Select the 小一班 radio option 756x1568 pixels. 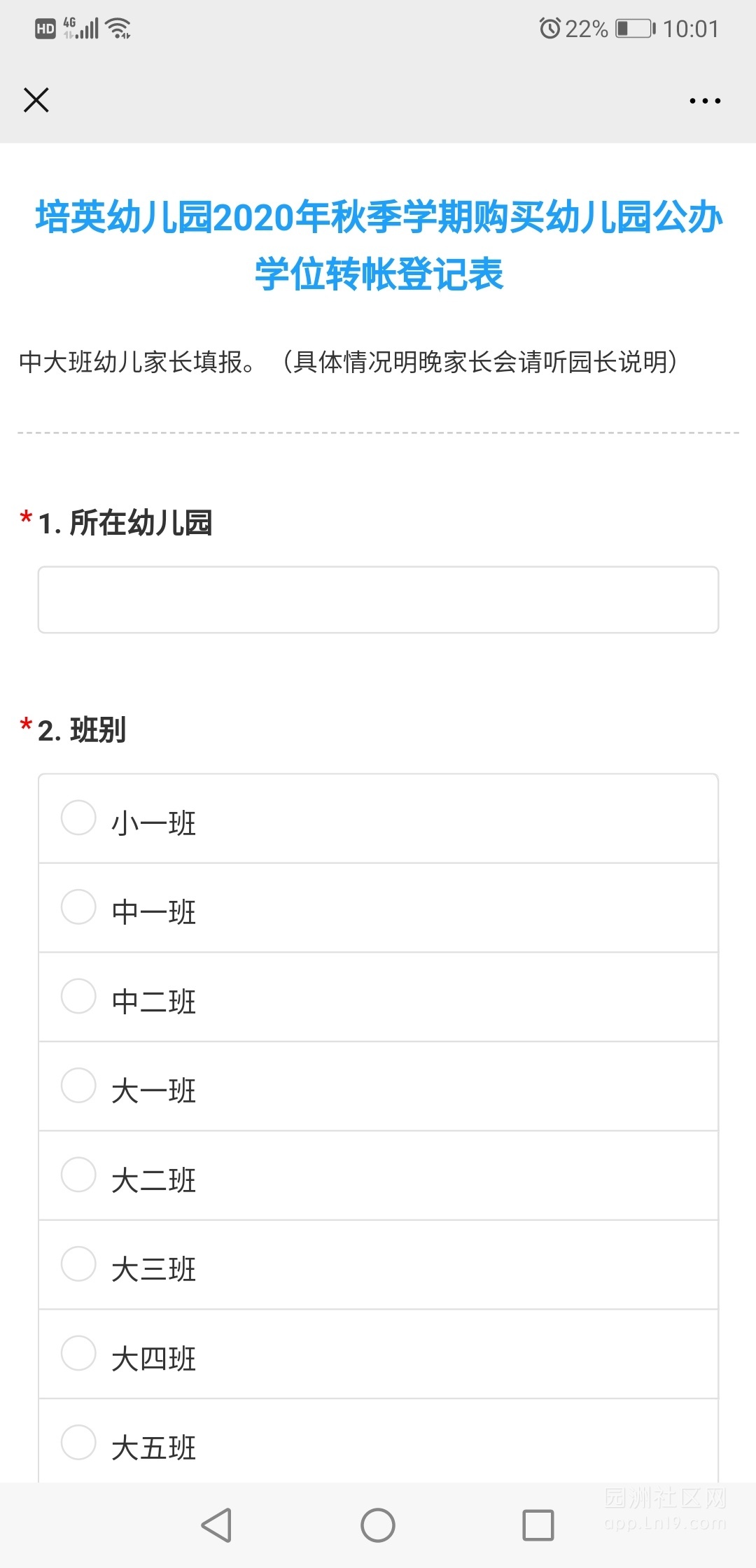tap(78, 818)
